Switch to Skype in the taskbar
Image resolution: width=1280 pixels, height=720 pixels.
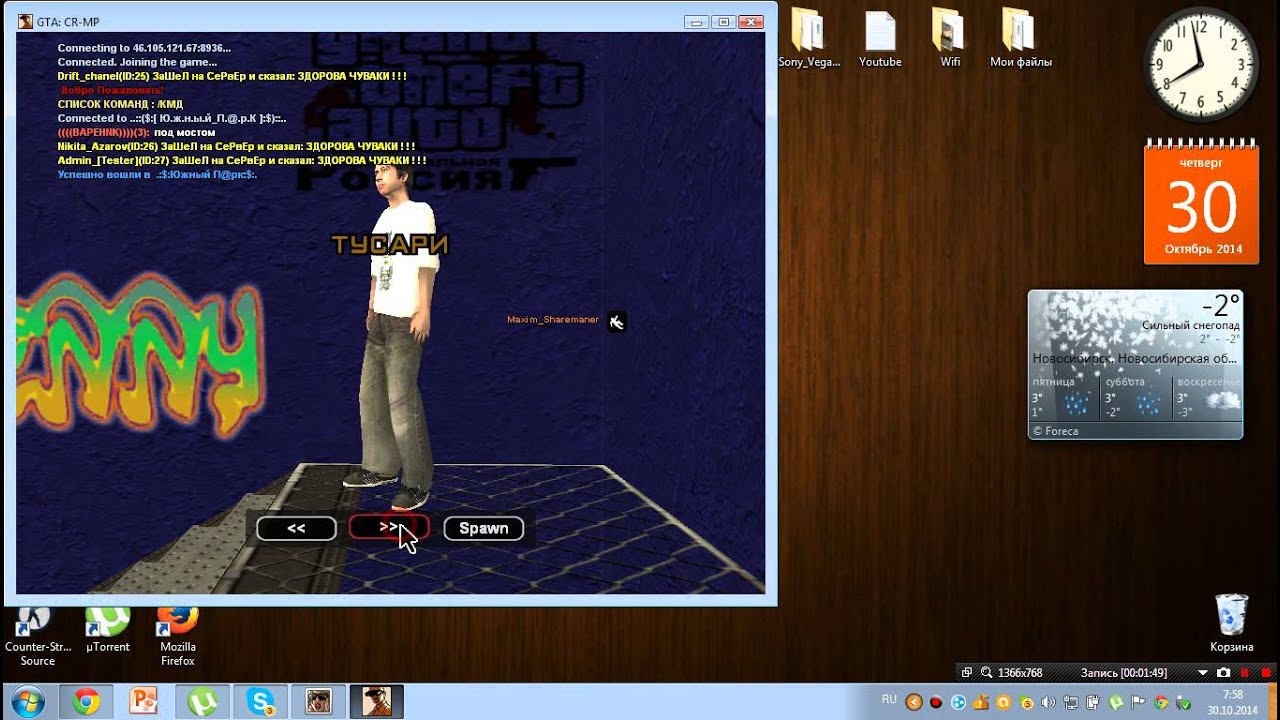pos(261,703)
